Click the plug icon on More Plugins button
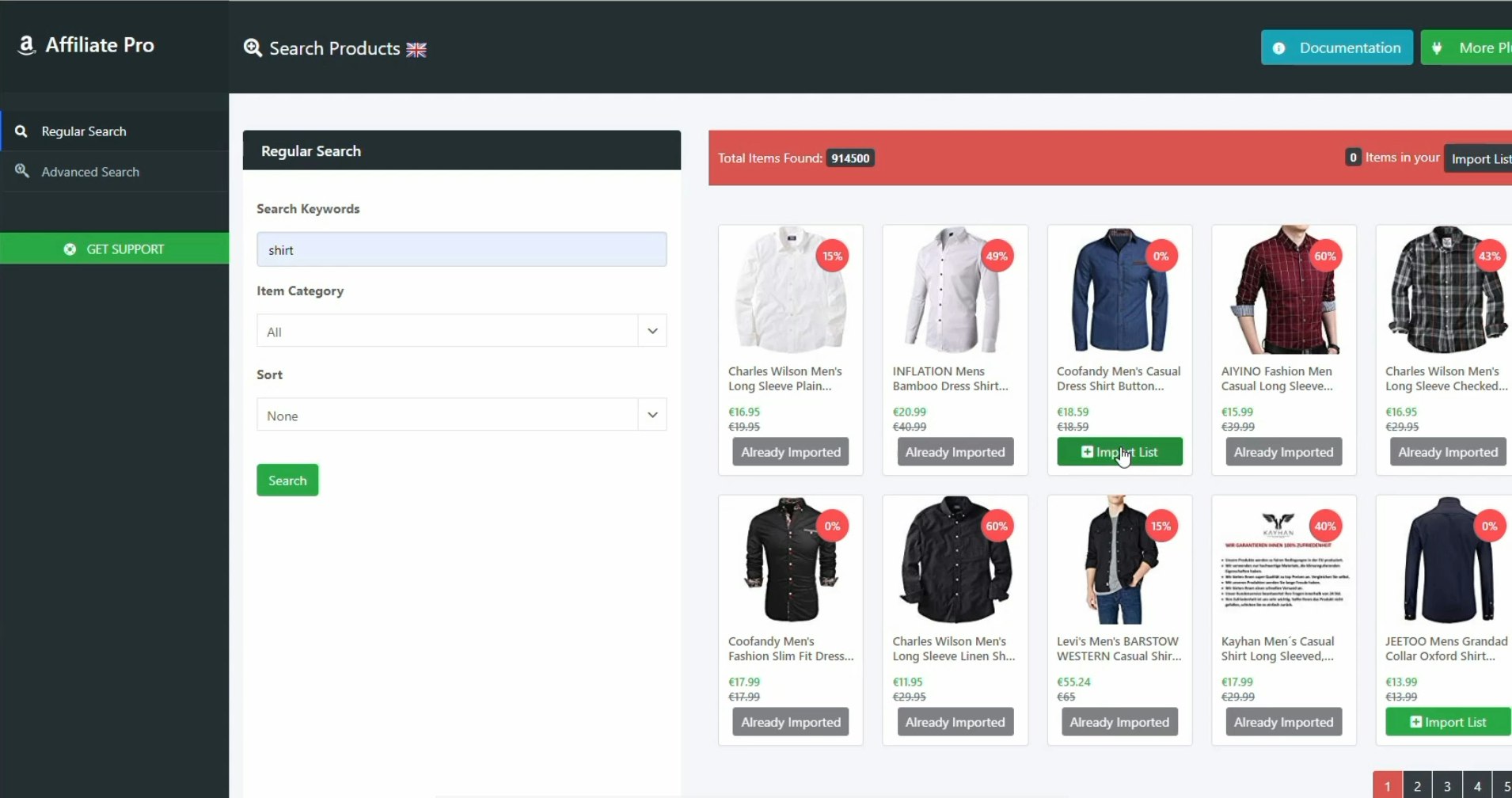1512x798 pixels. click(x=1437, y=47)
